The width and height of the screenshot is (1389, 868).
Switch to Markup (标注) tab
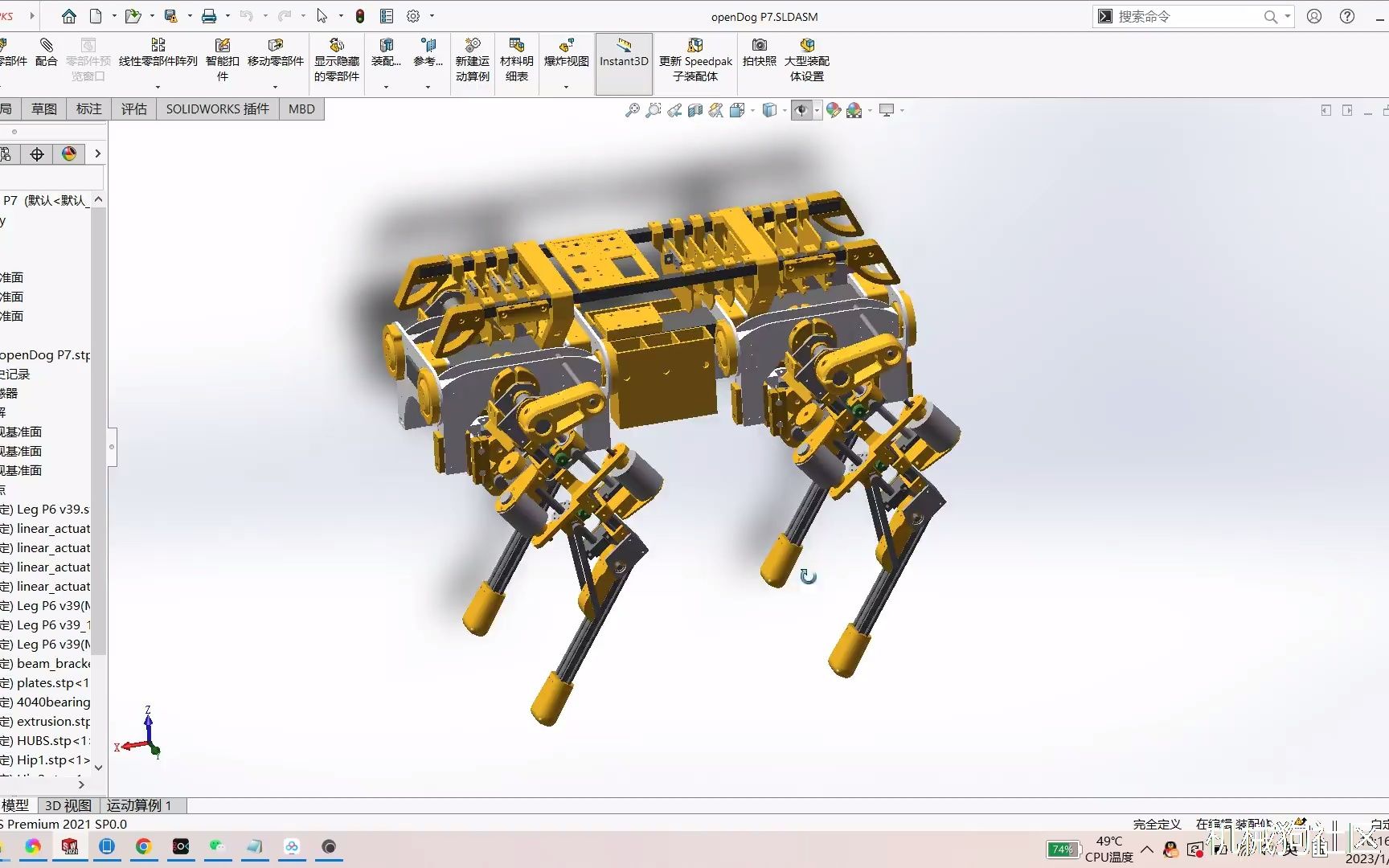tap(89, 109)
